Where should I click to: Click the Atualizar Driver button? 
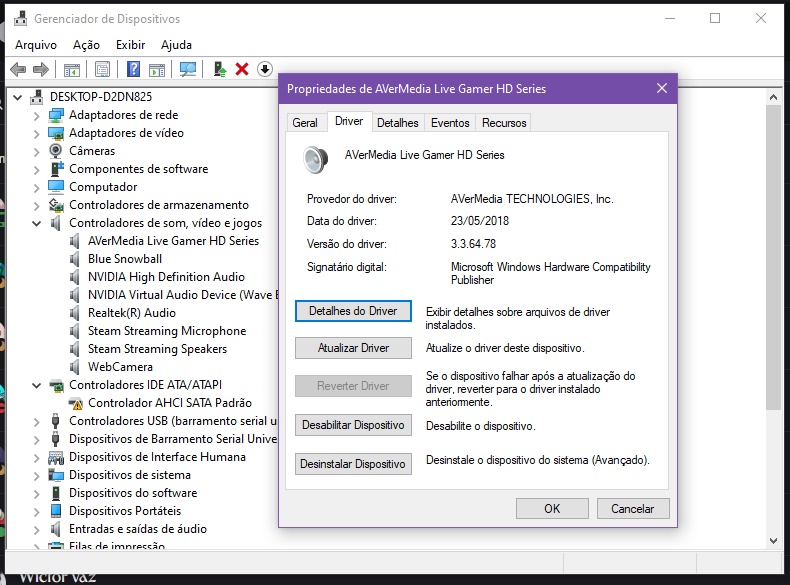(353, 348)
